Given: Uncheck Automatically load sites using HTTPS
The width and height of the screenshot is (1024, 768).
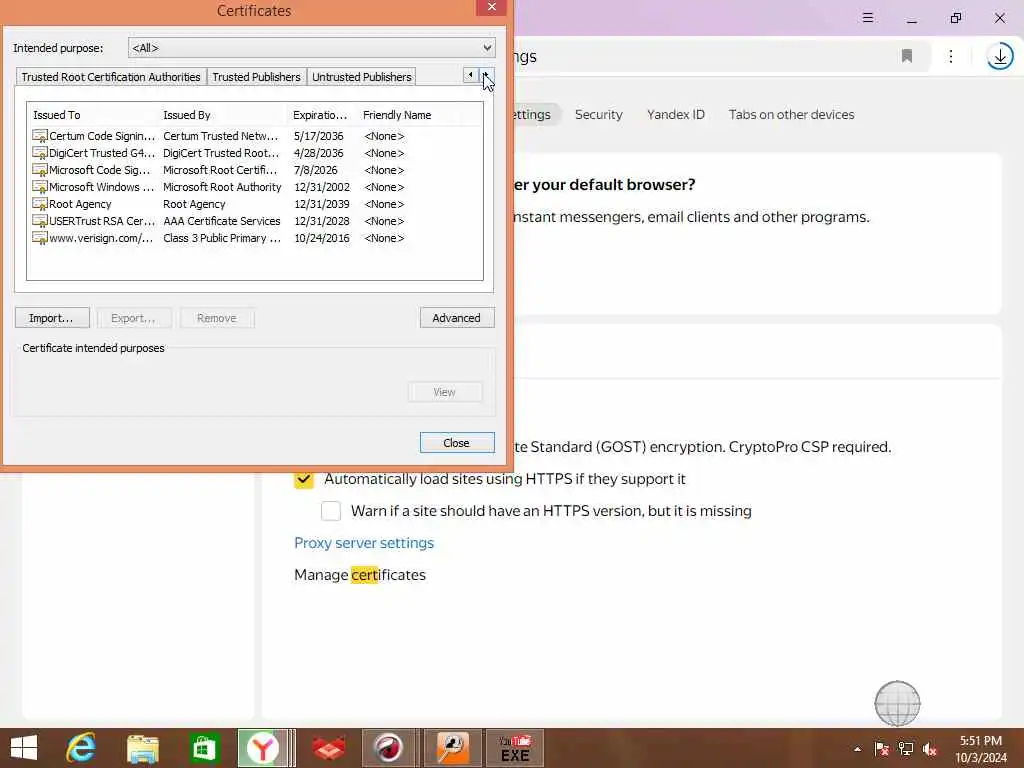Looking at the screenshot, I should click(304, 479).
